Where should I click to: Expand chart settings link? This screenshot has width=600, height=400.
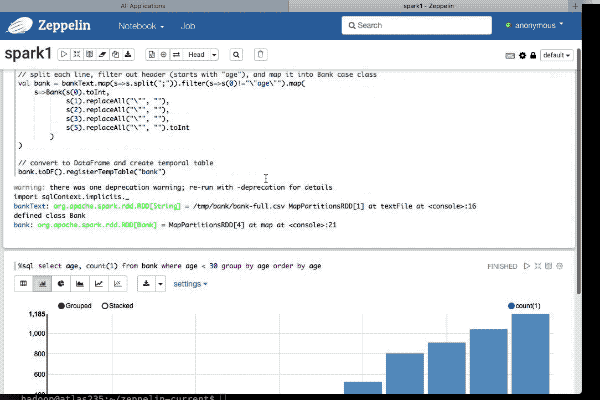[190, 284]
